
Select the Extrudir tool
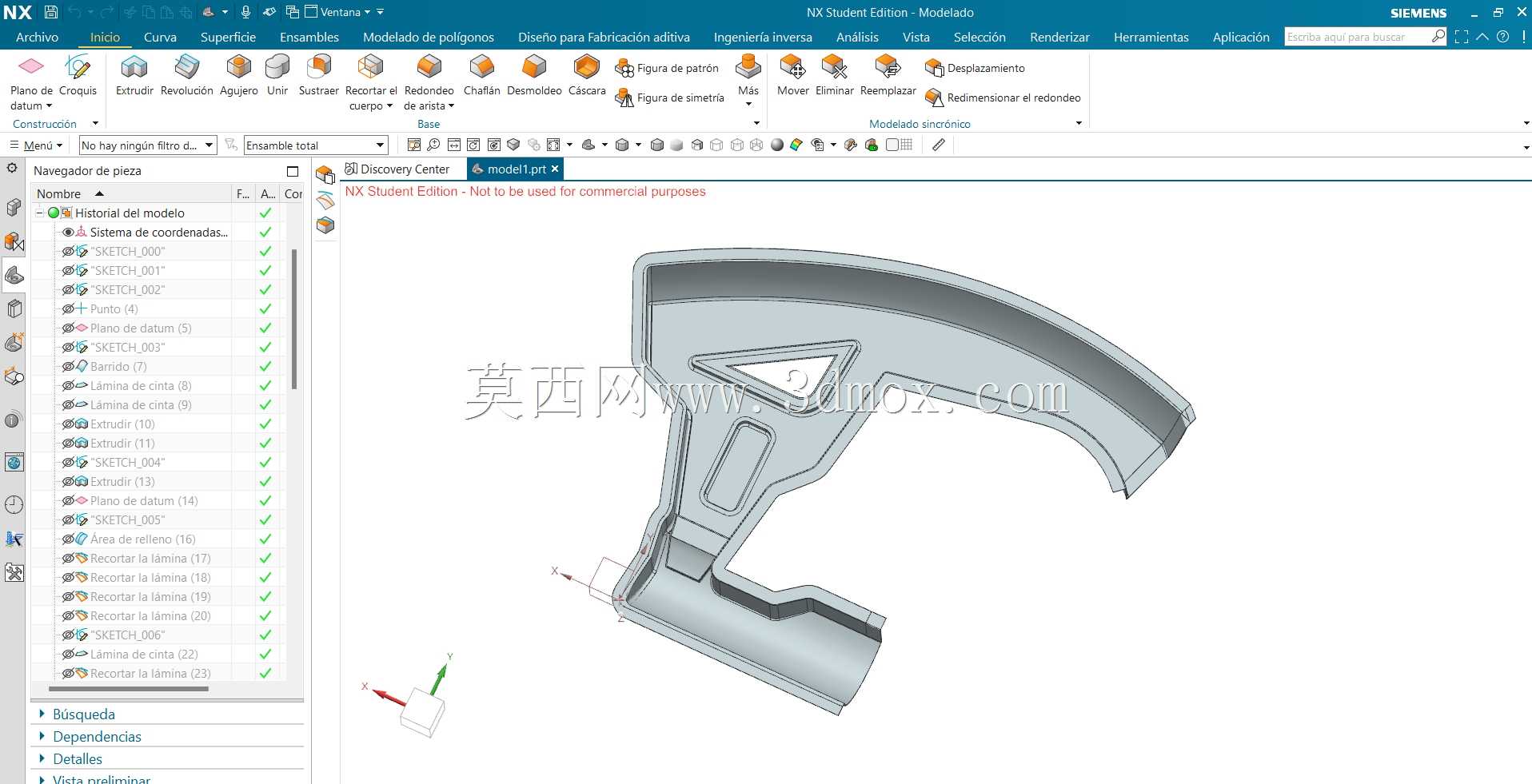134,75
